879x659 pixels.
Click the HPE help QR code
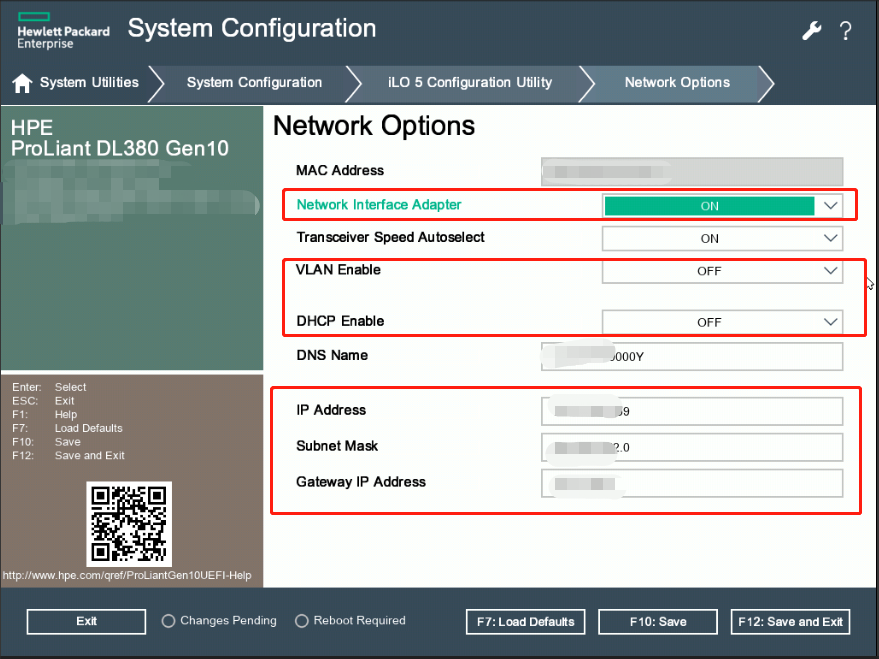click(x=128, y=523)
